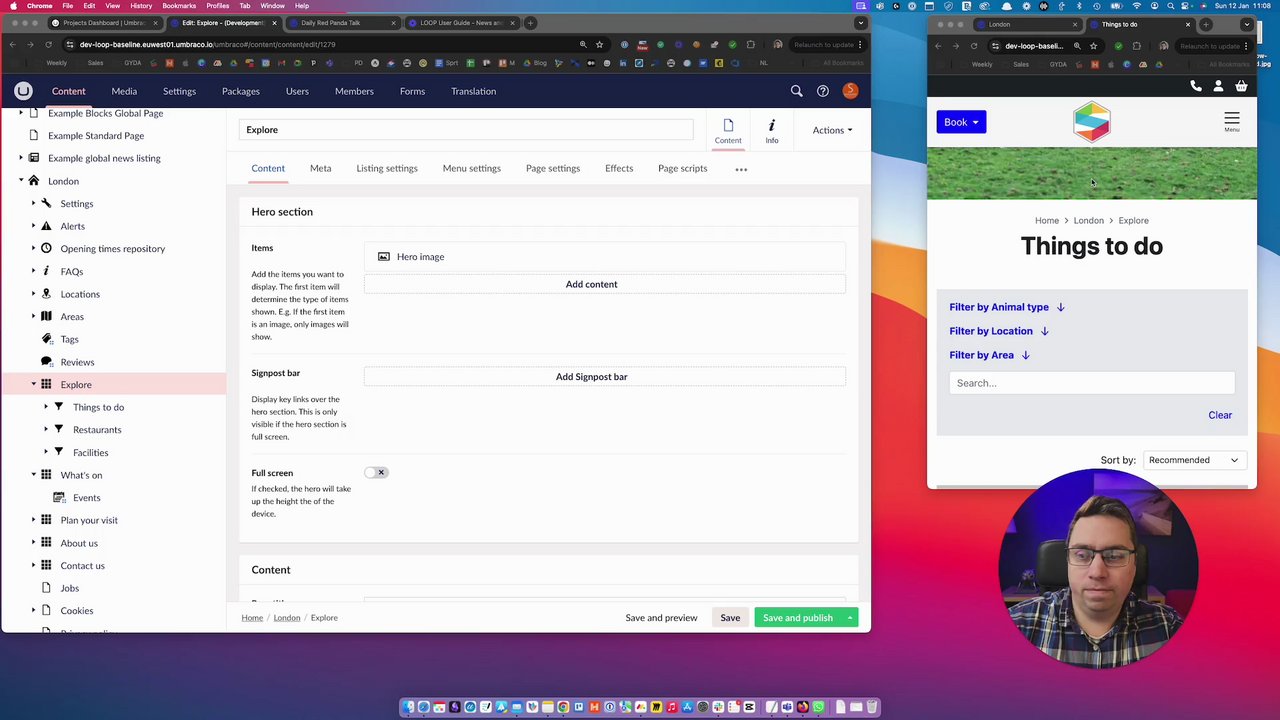Image resolution: width=1280 pixels, height=720 pixels.
Task: Open the orange user avatar in Umbraco
Action: pyautogui.click(x=850, y=91)
